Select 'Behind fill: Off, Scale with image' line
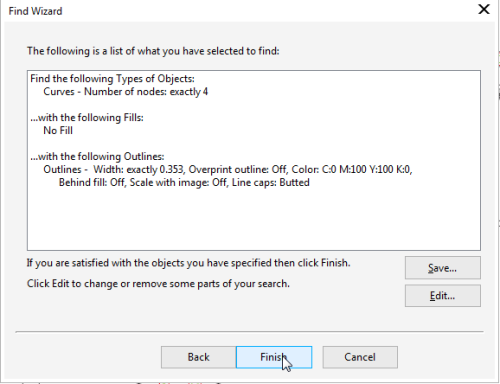500x384 pixels. (184, 183)
